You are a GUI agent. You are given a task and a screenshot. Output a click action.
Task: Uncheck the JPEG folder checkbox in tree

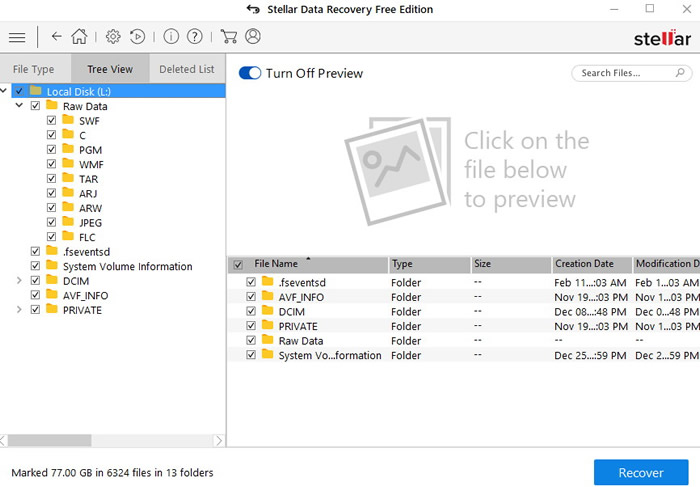pos(52,223)
